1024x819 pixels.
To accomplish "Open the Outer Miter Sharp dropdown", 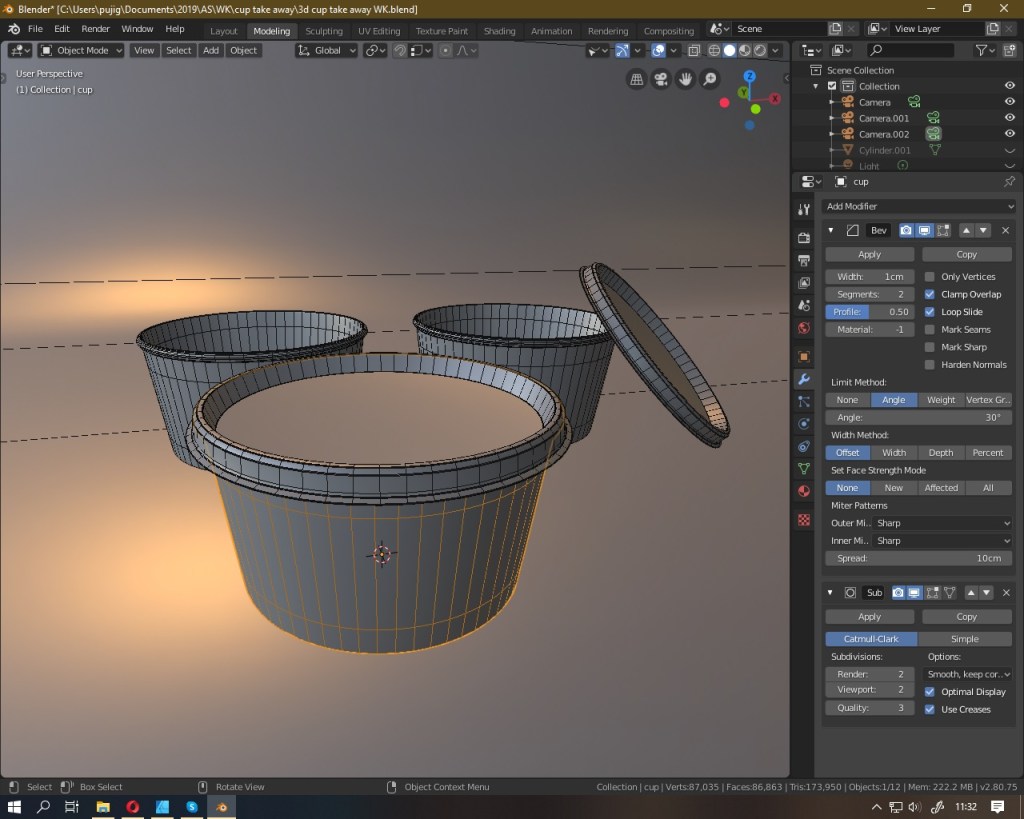I will pyautogui.click(x=943, y=523).
